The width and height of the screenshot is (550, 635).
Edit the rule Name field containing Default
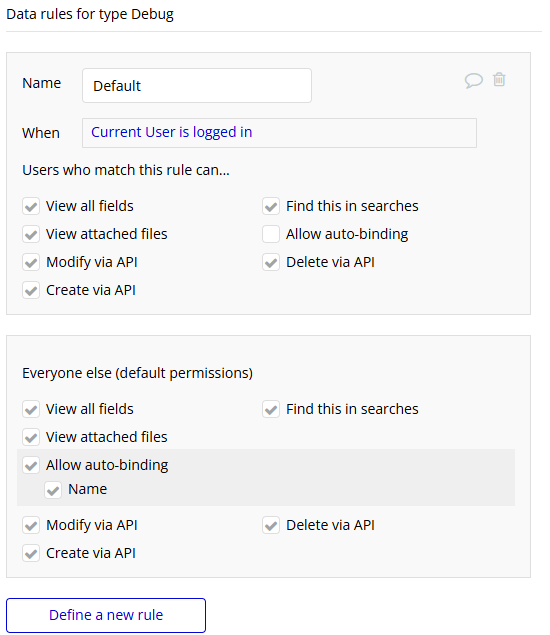coord(197,85)
